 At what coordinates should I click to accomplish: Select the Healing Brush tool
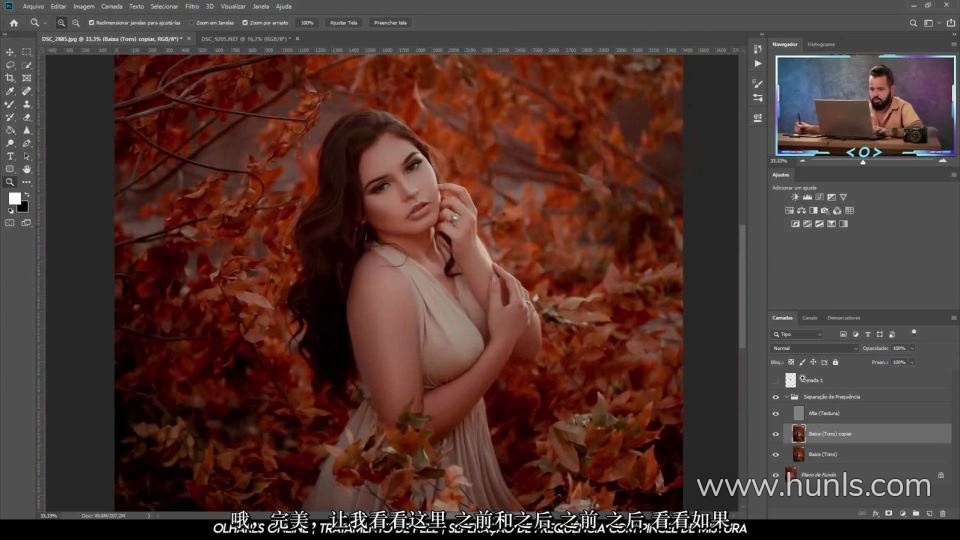[x=26, y=91]
